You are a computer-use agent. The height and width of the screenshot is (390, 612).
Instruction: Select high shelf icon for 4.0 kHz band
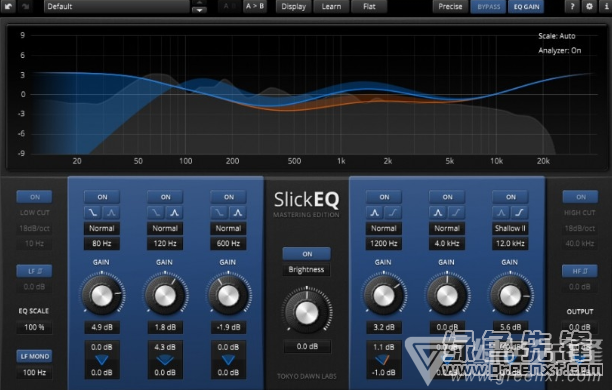tap(456, 213)
